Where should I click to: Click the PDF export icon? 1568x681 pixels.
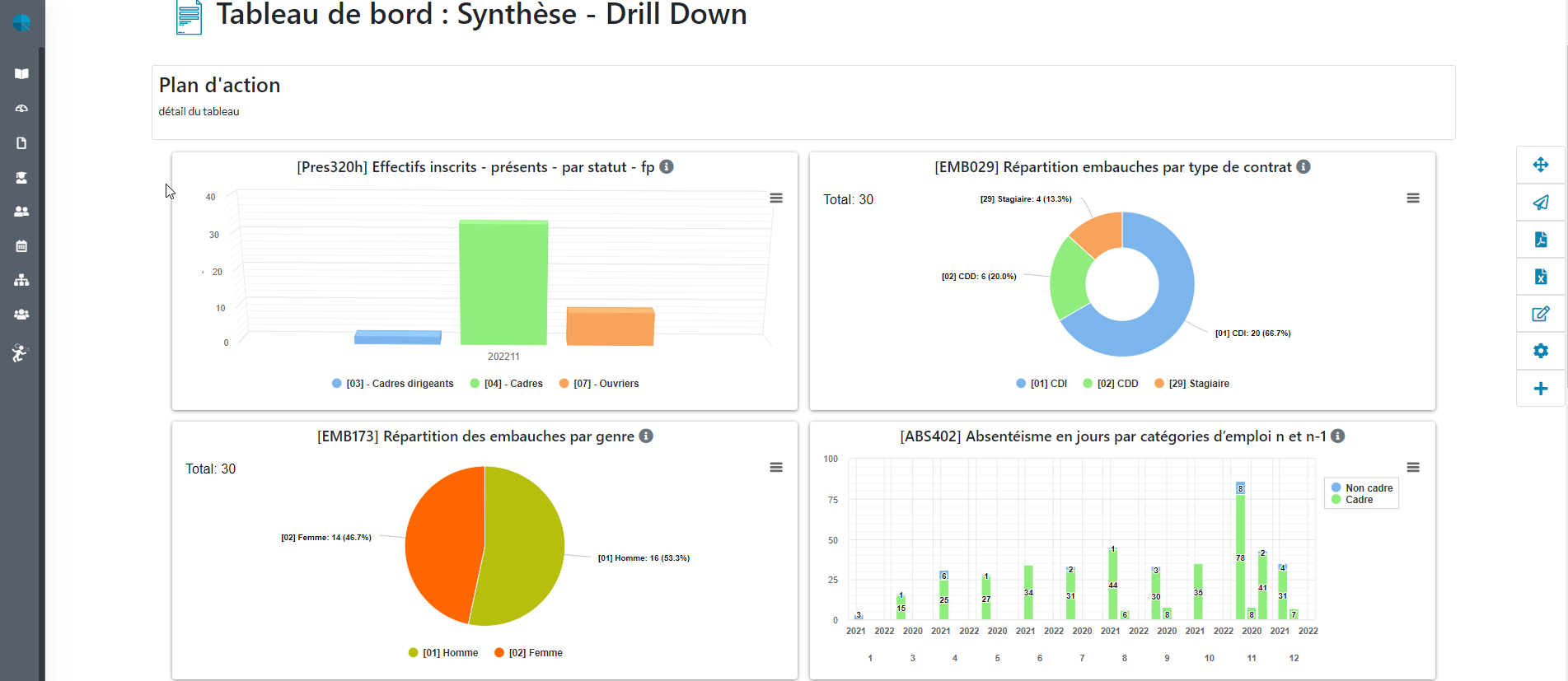click(x=1540, y=240)
